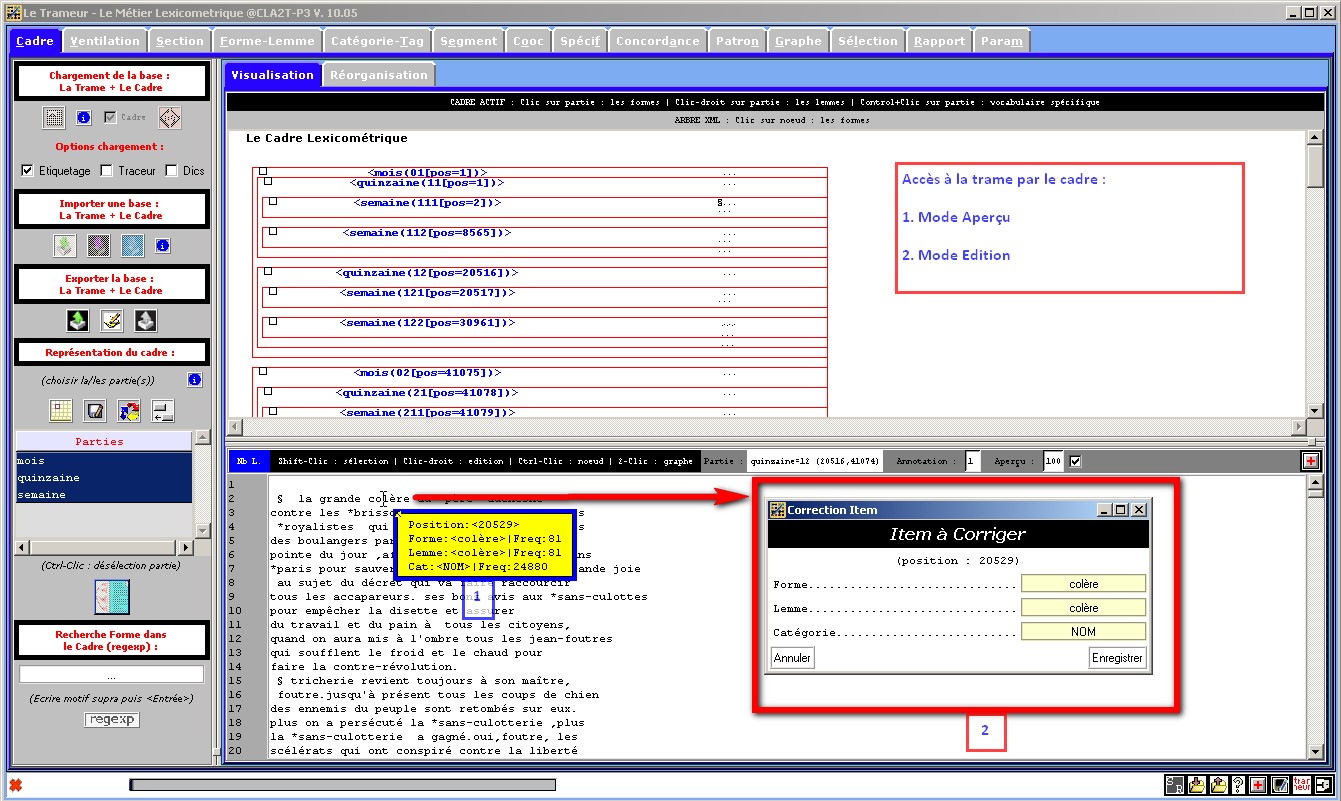1341x801 pixels.
Task: Click node semaine(121[pos=20517])
Action: 427,293
